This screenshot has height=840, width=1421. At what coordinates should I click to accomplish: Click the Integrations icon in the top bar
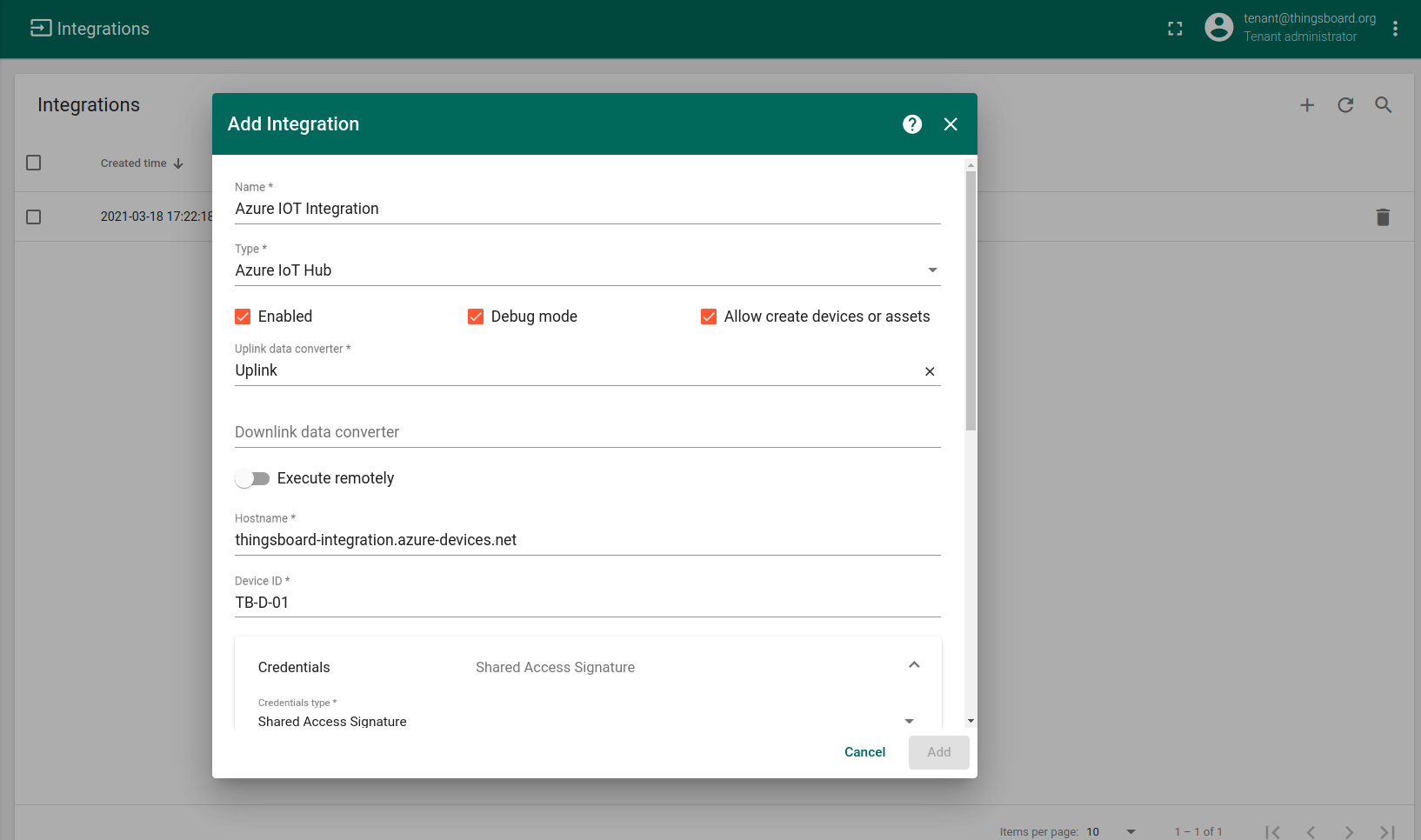tap(41, 29)
